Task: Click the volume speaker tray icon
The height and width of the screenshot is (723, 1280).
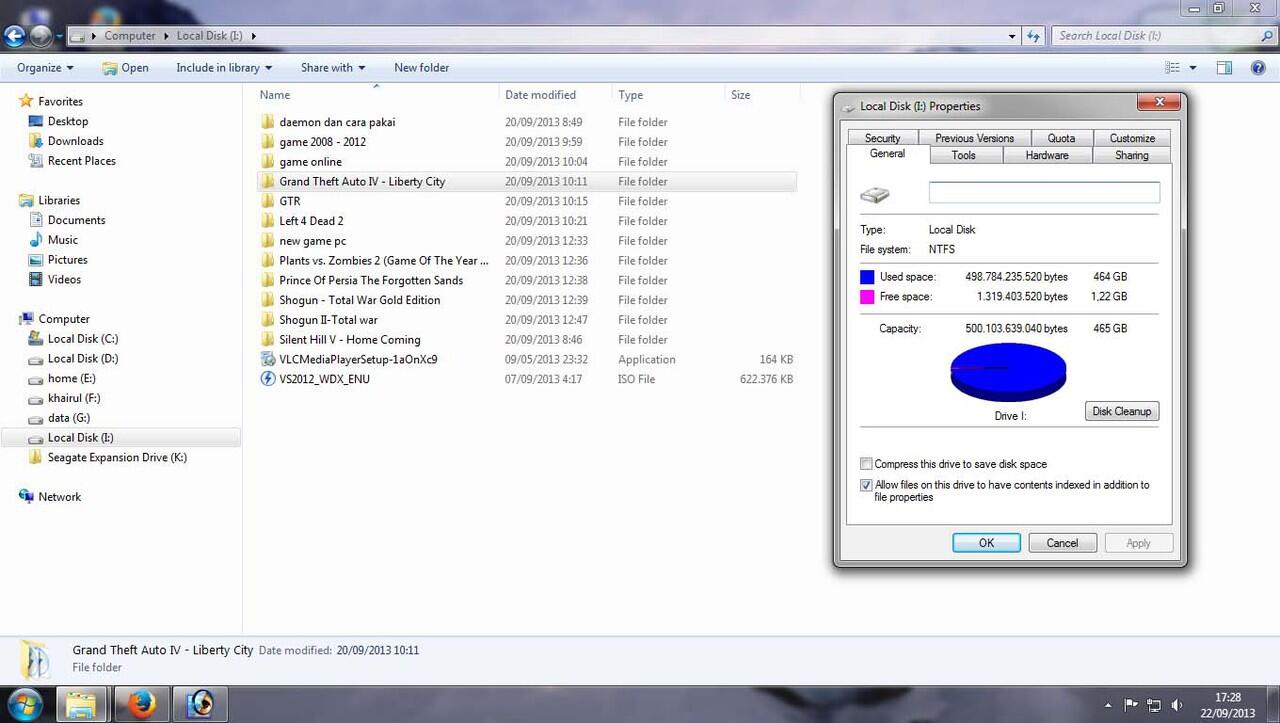Action: (1177, 705)
